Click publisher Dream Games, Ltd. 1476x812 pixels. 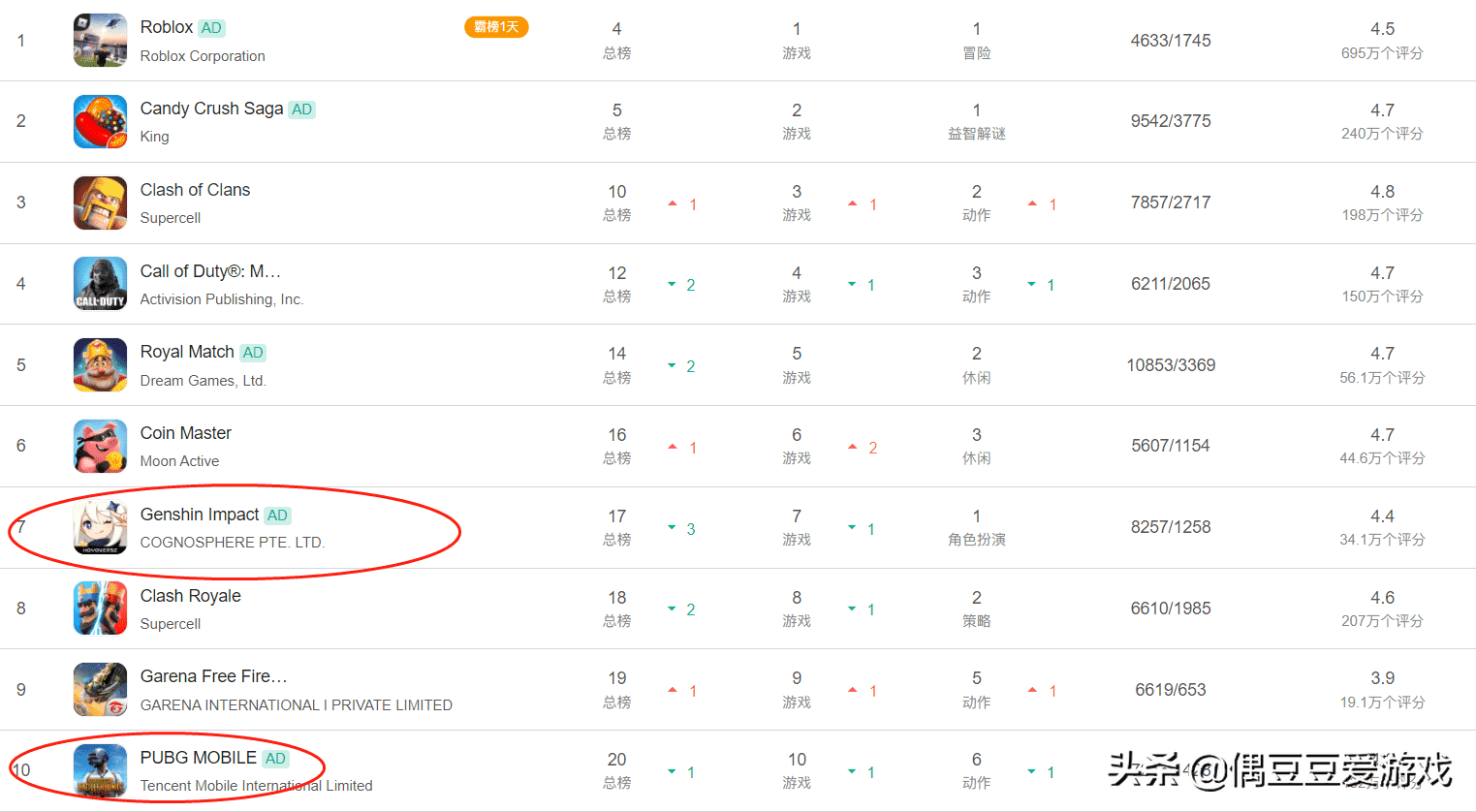click(x=204, y=381)
